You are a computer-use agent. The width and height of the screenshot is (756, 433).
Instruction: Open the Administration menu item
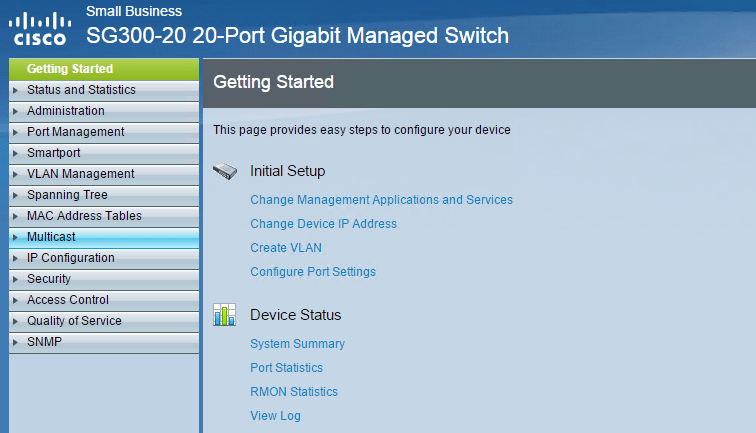[x=66, y=111]
